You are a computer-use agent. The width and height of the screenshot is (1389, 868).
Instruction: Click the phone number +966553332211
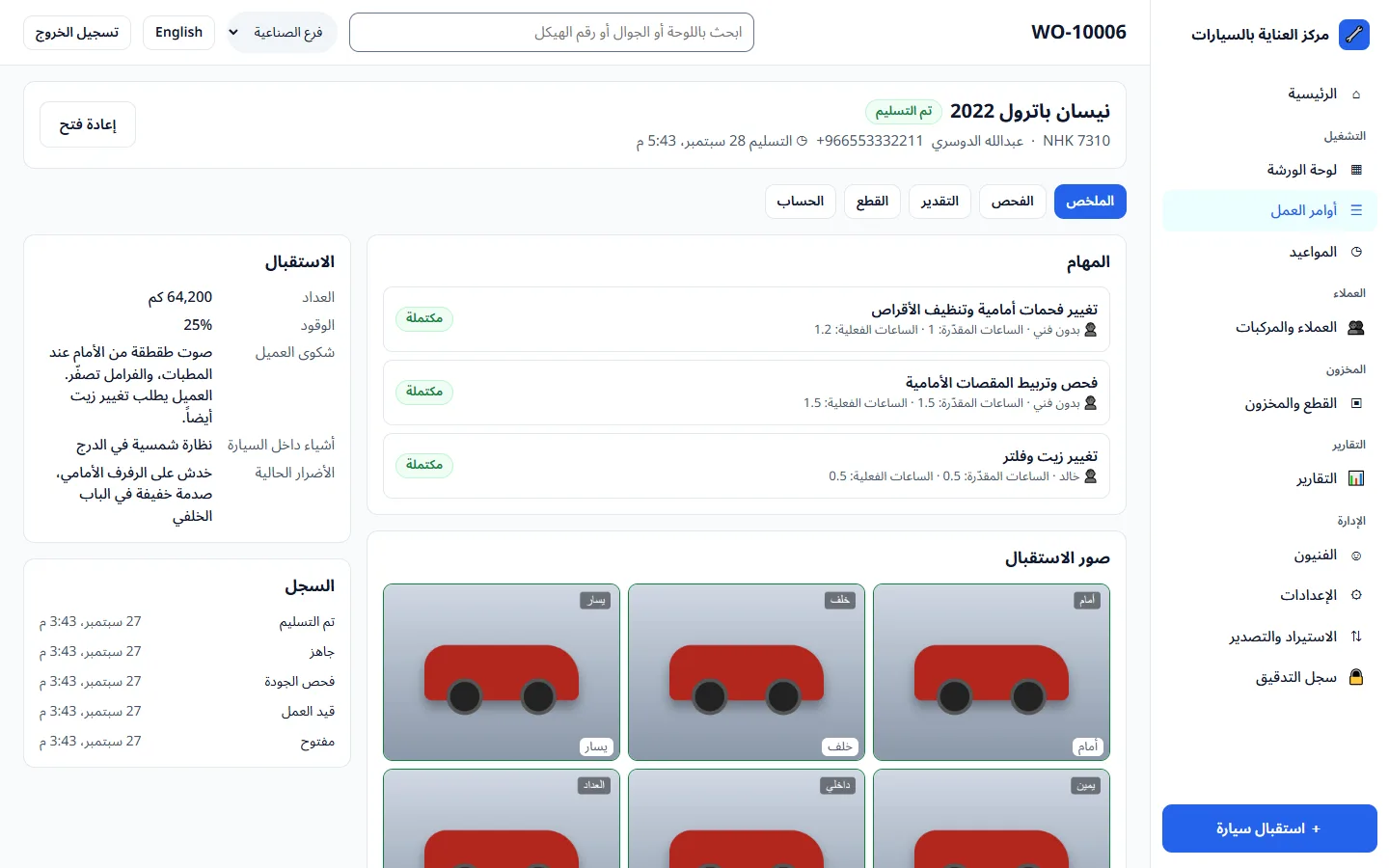[869, 141]
